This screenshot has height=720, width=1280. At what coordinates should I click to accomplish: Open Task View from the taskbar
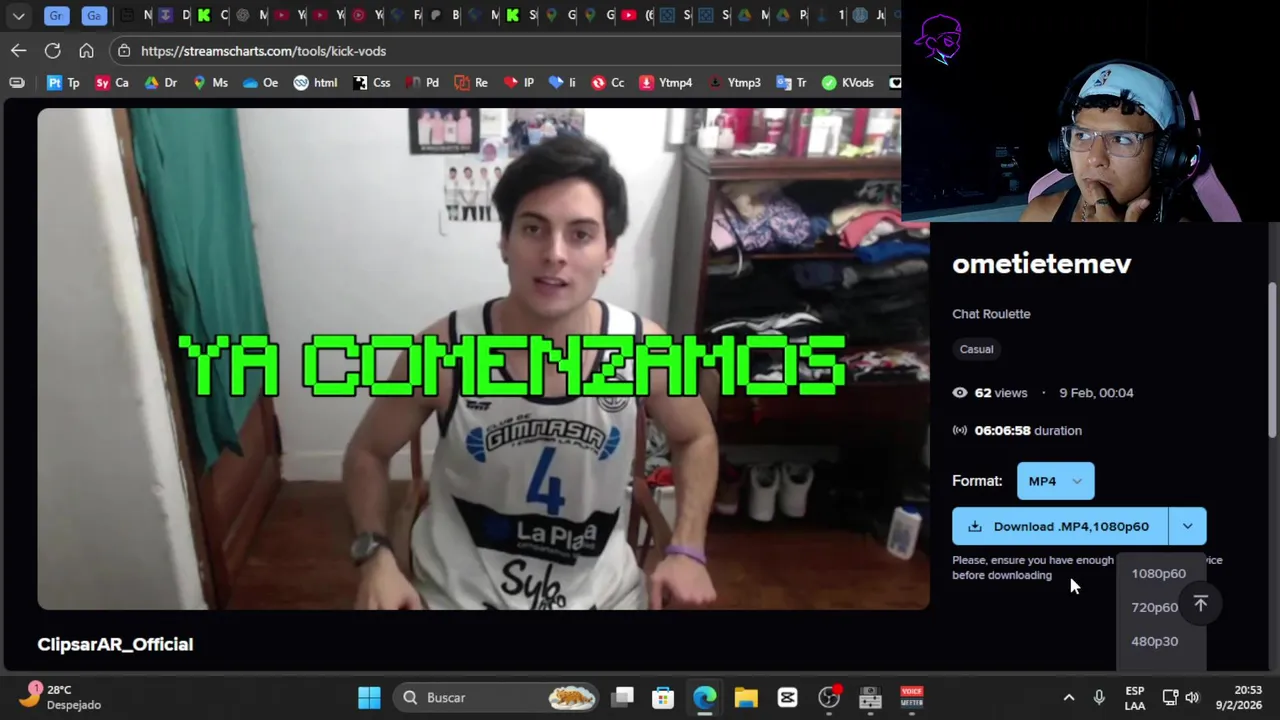623,697
